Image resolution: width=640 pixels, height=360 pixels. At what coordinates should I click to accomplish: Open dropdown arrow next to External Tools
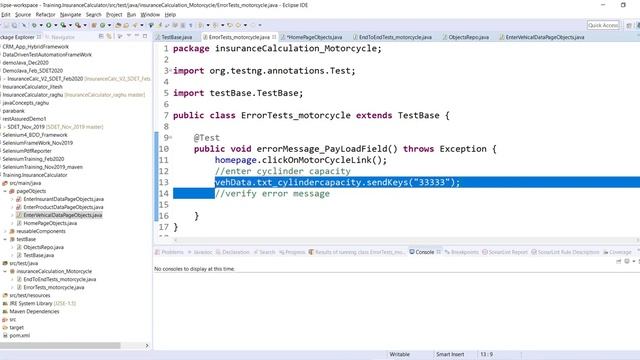[85, 25]
